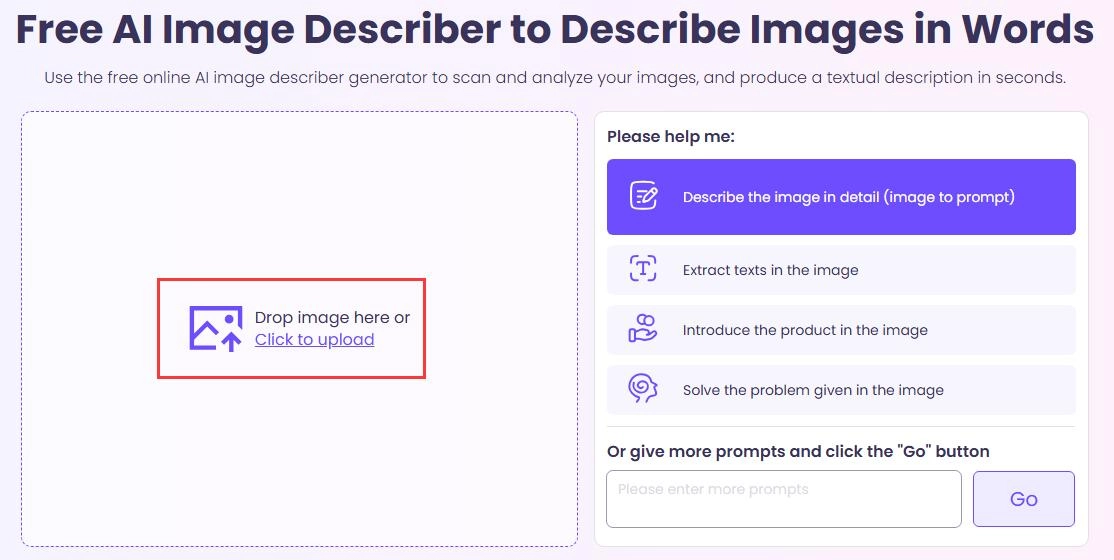1114x560 pixels.
Task: Select 'Describe the image in detail' option
Action: coord(848,197)
